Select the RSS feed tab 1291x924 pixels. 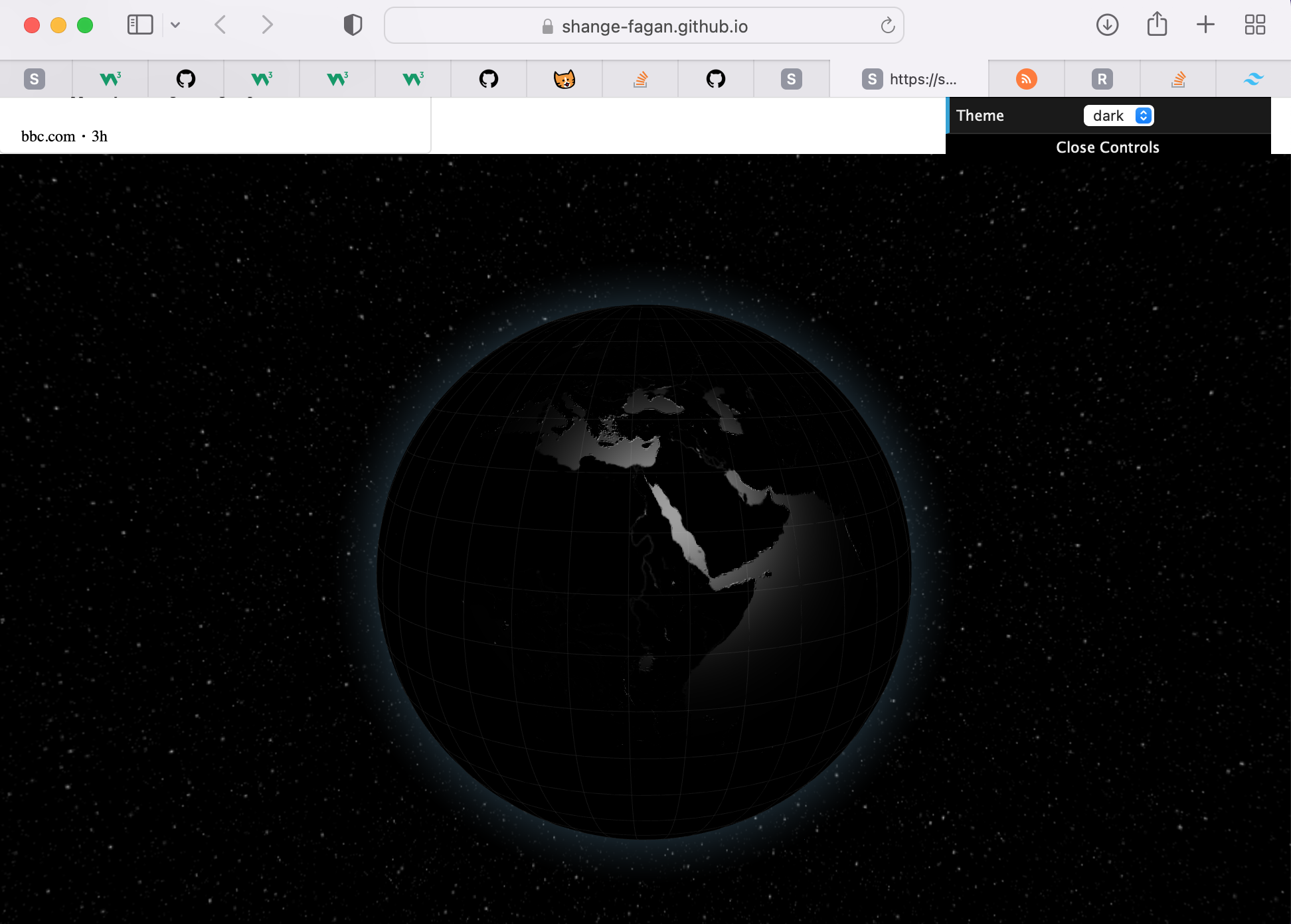1027,78
